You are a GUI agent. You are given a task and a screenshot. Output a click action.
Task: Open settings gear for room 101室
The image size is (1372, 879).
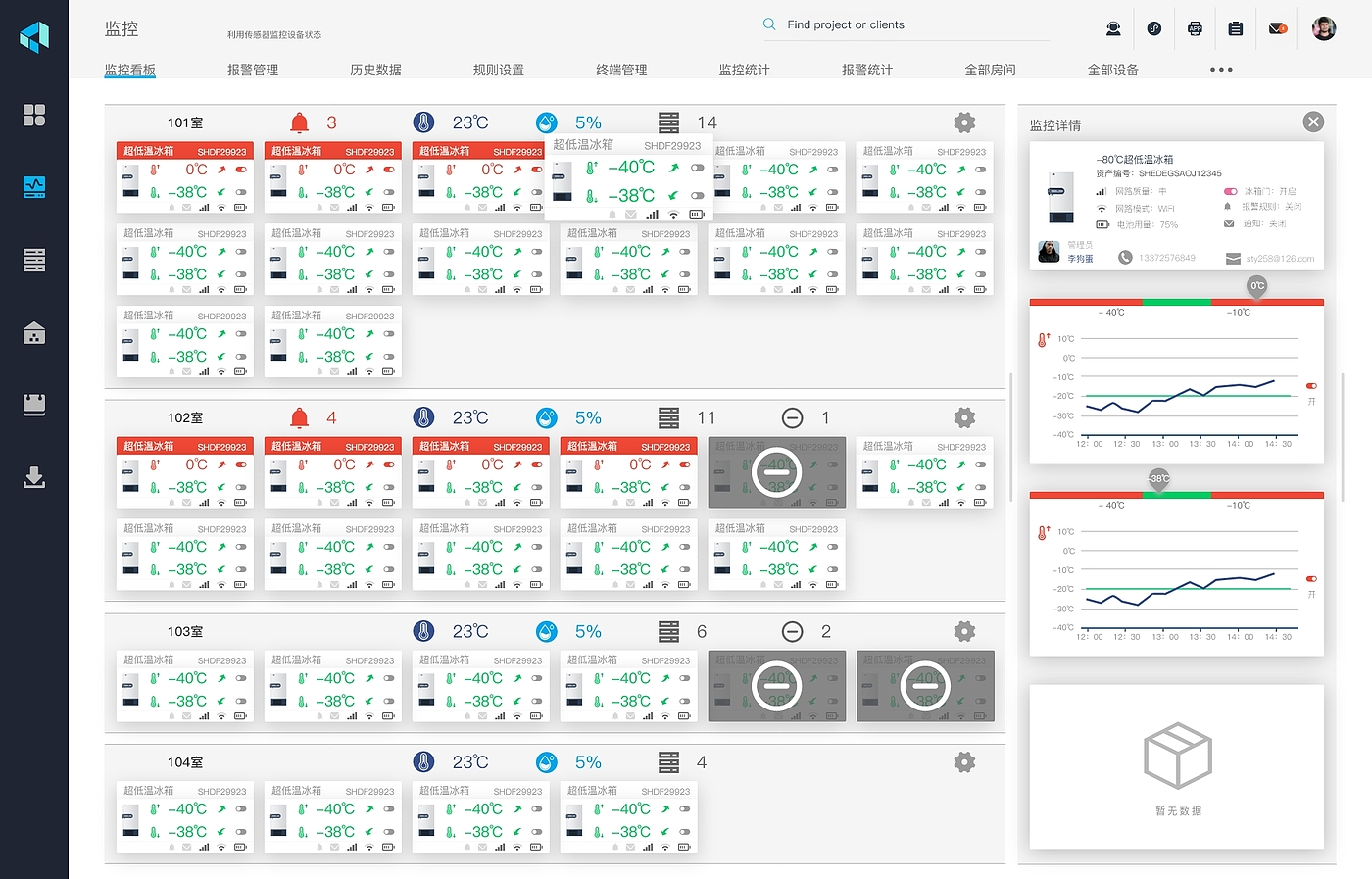point(964,122)
